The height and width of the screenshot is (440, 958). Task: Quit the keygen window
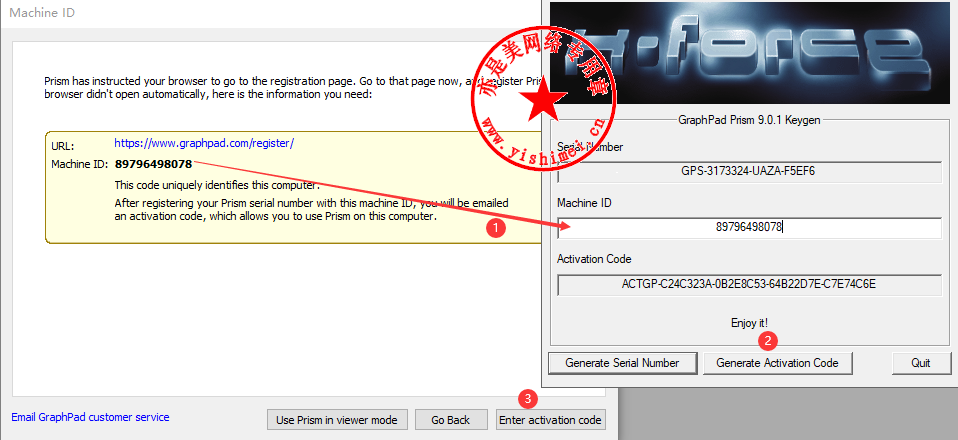[x=921, y=363]
